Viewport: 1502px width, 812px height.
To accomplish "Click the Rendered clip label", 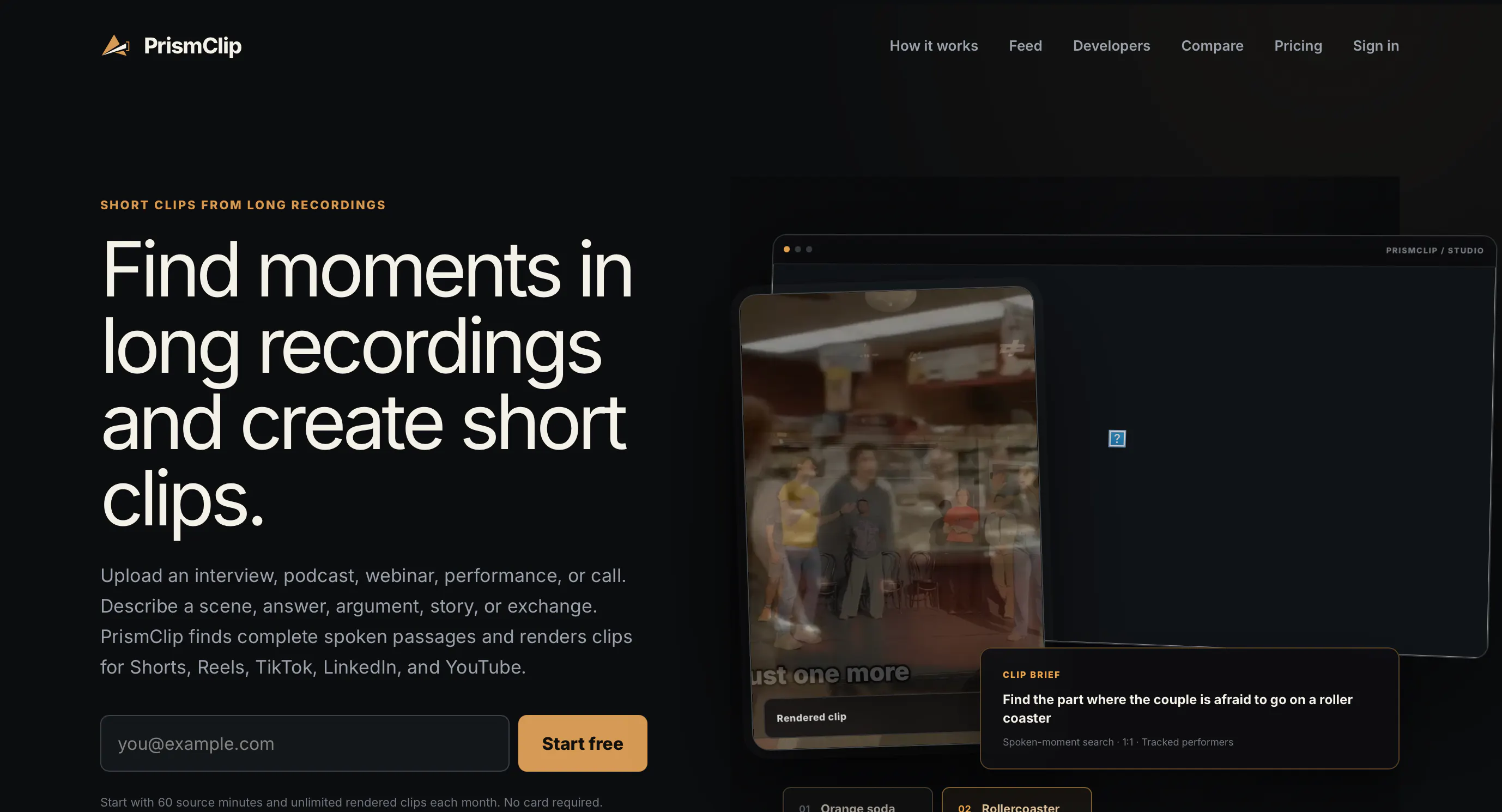I will (x=811, y=717).
